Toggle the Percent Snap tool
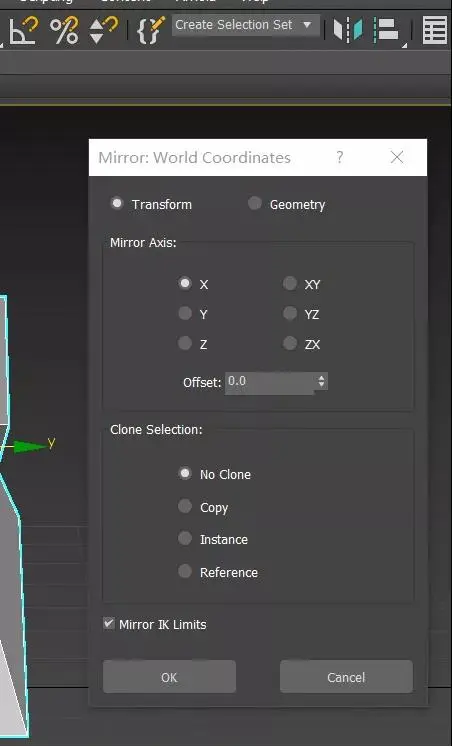 pyautogui.click(x=64, y=31)
